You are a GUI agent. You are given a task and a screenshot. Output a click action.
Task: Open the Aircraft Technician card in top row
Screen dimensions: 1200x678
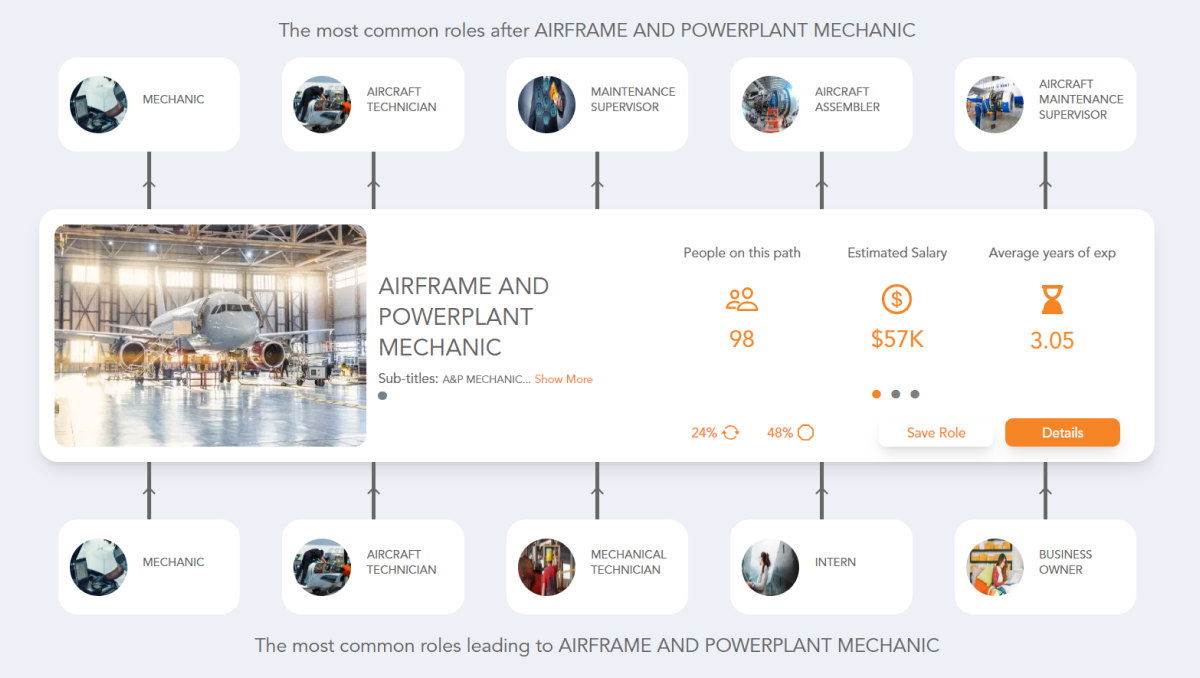pos(372,104)
